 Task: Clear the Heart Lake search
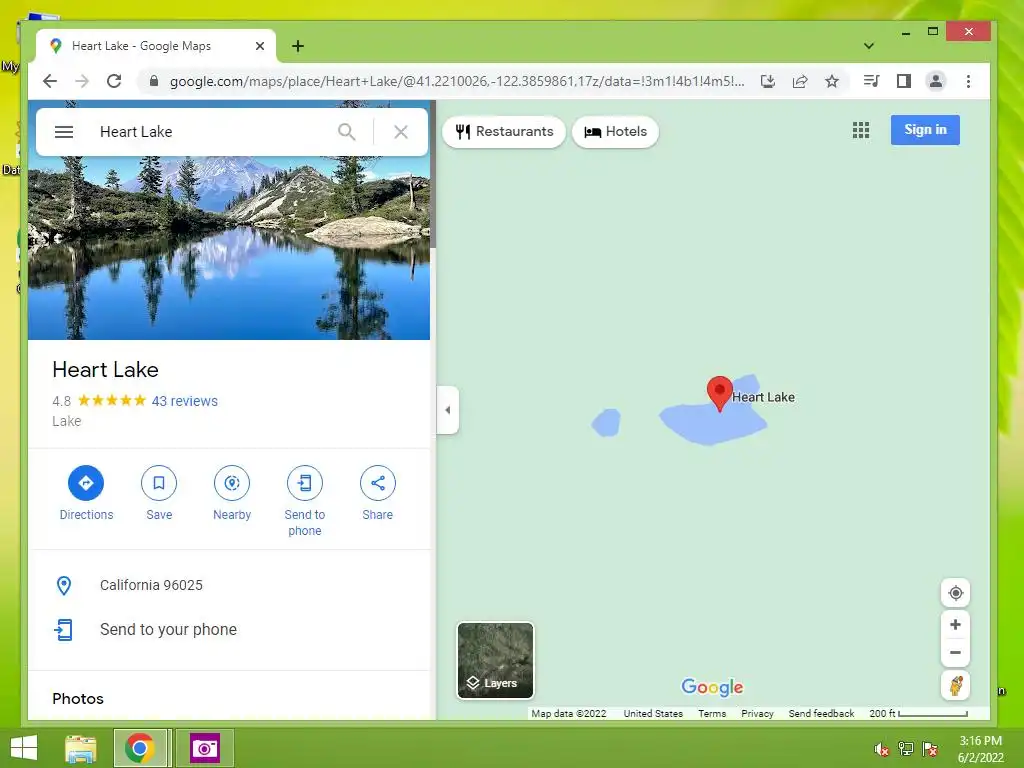(x=401, y=132)
